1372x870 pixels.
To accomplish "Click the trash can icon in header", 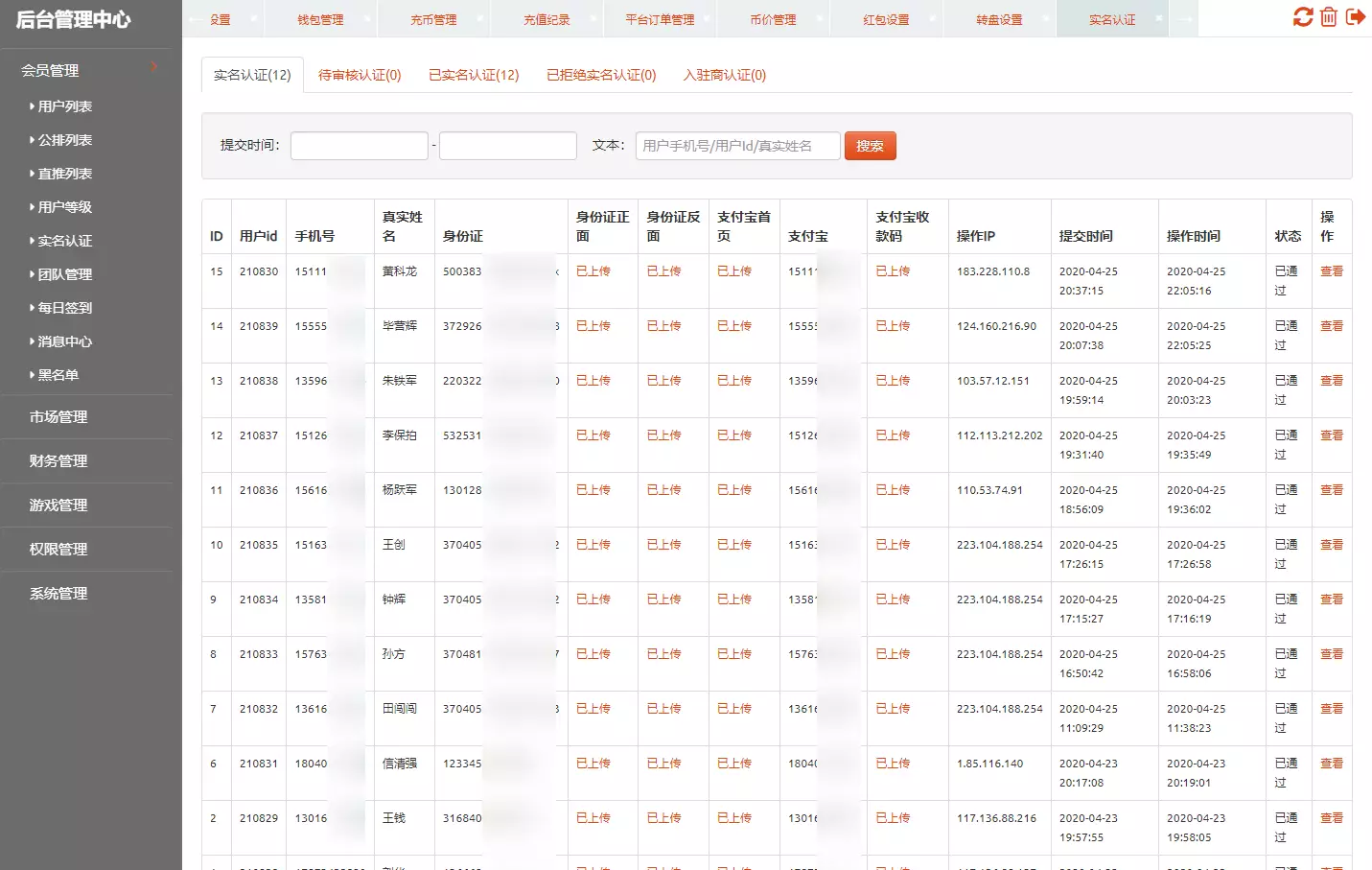I will click(1329, 17).
